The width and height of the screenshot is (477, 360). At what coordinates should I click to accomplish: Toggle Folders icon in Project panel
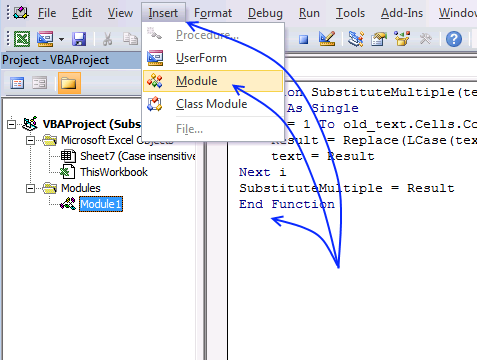click(69, 83)
